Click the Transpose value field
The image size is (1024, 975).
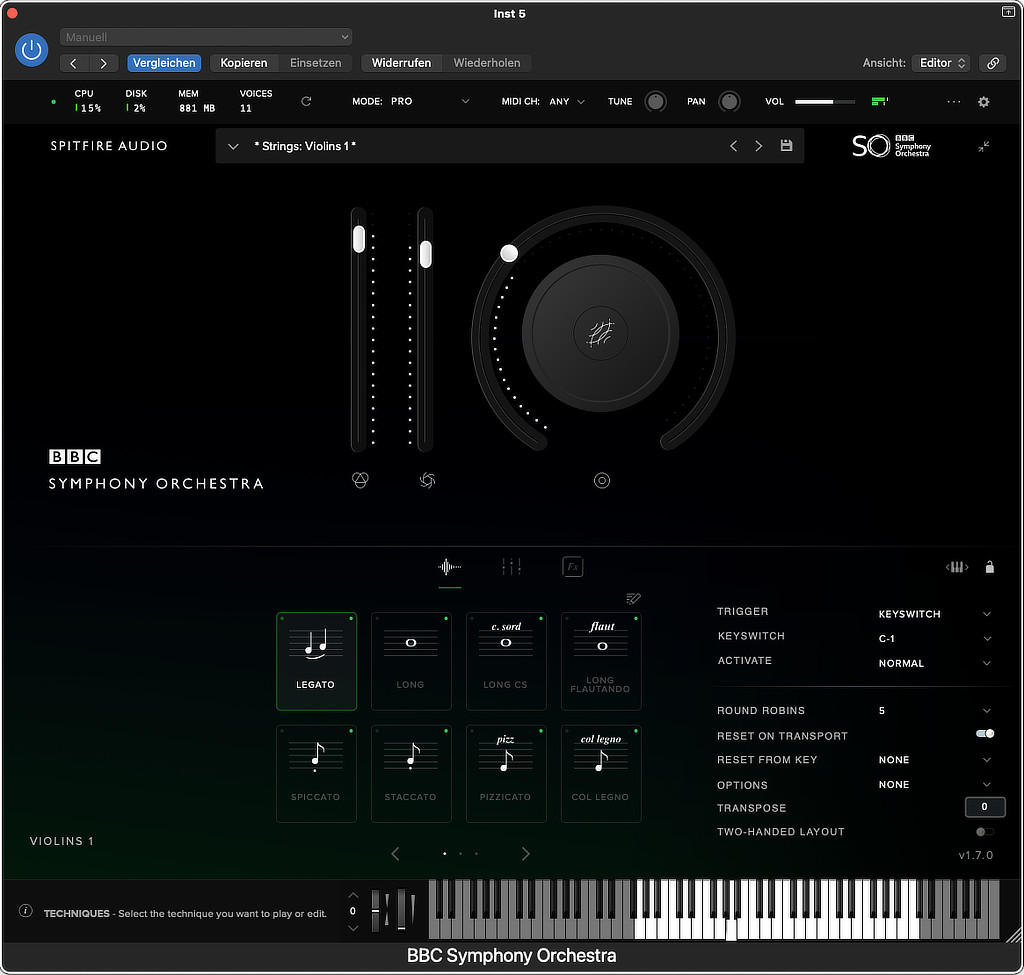click(x=985, y=807)
